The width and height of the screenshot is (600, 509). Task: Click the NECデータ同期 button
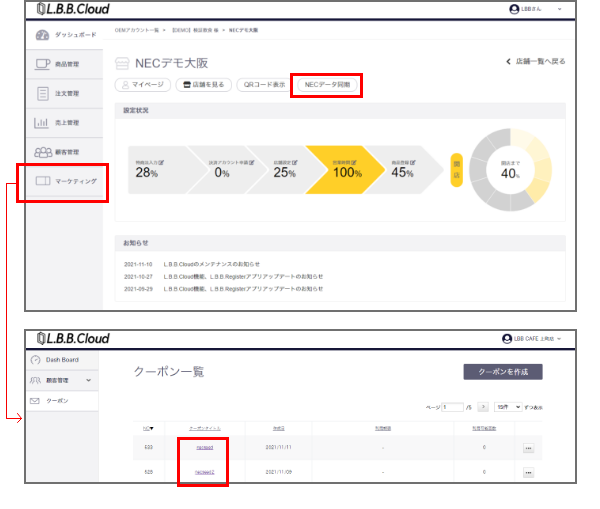[x=325, y=85]
